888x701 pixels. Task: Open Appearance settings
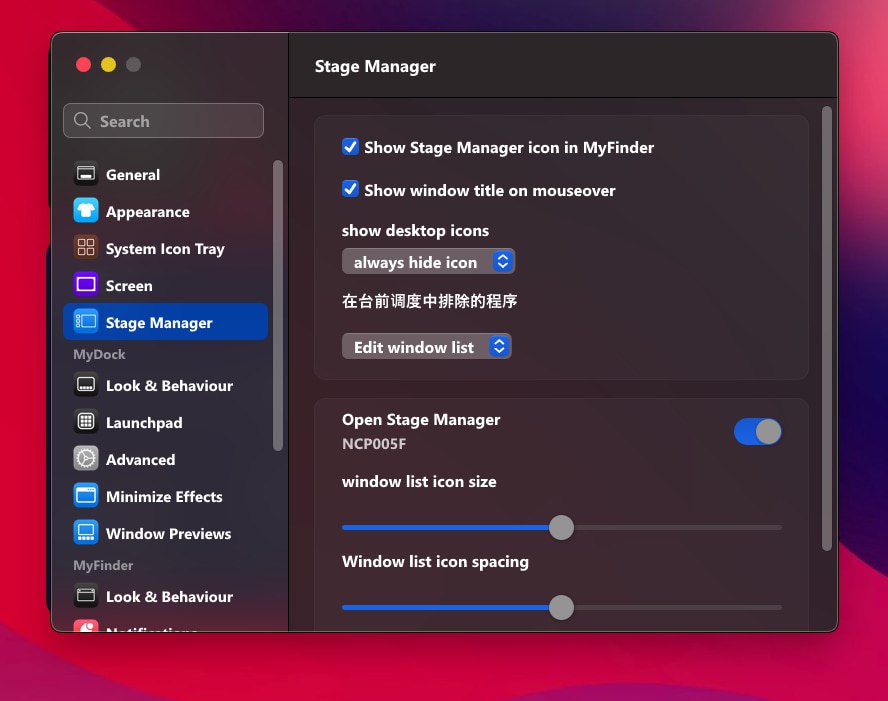click(164, 211)
